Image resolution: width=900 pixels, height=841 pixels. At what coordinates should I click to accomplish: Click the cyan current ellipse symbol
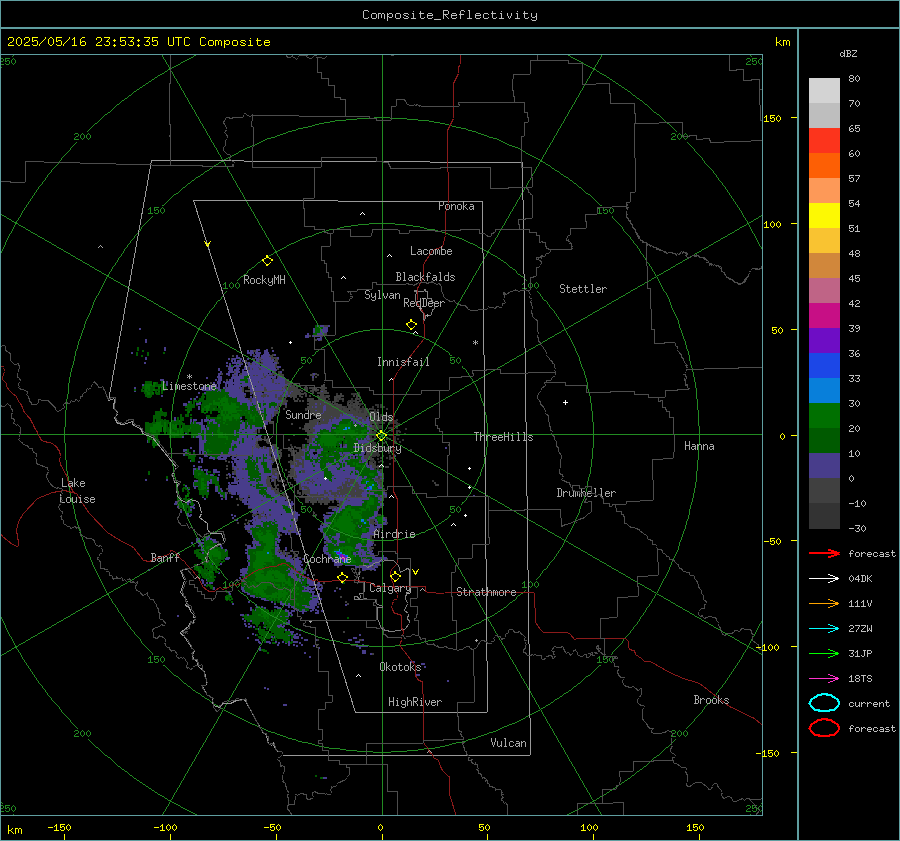pyautogui.click(x=824, y=703)
